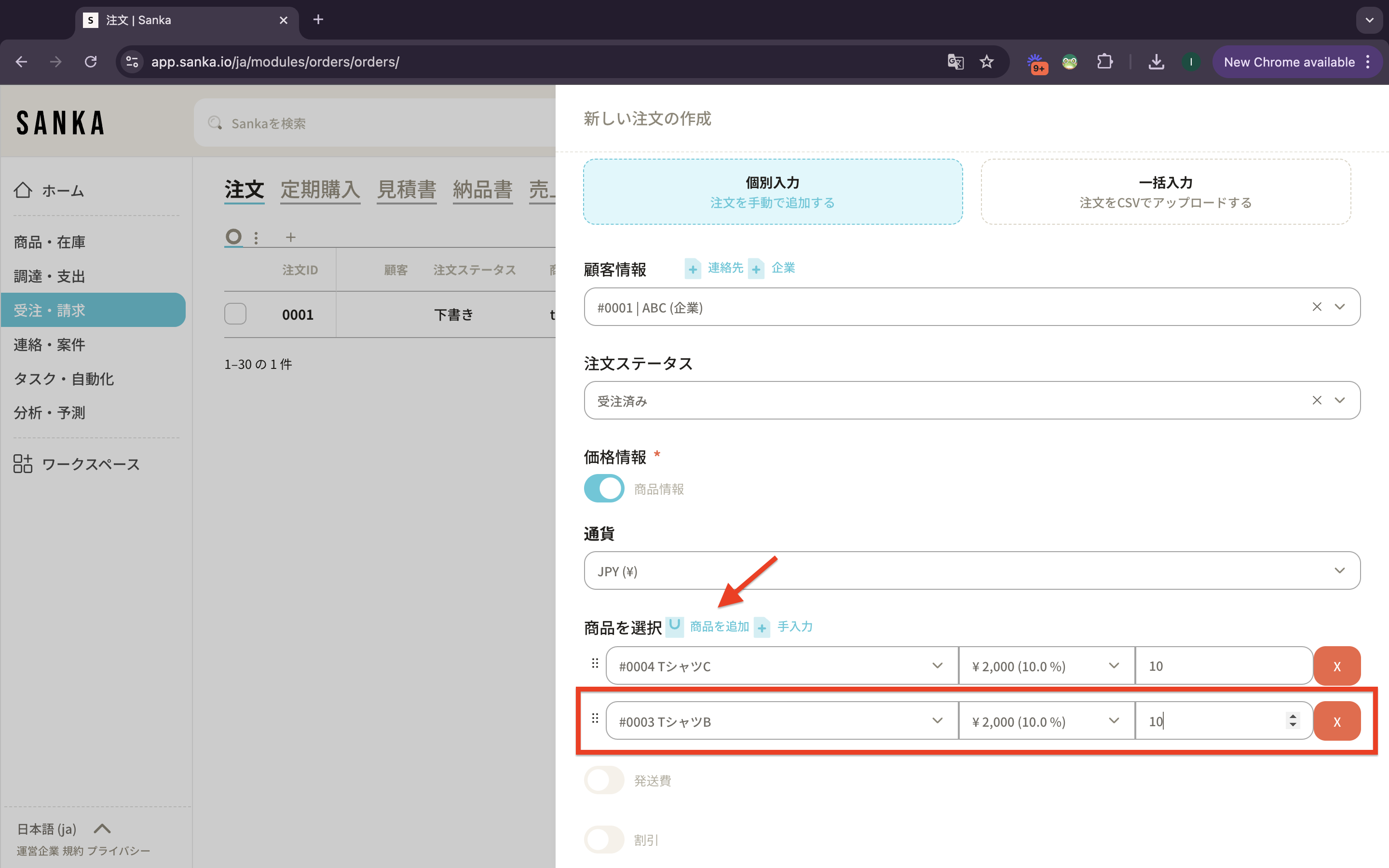1389x868 pixels.
Task: Bookmark the page with the star icon
Action: [987, 62]
